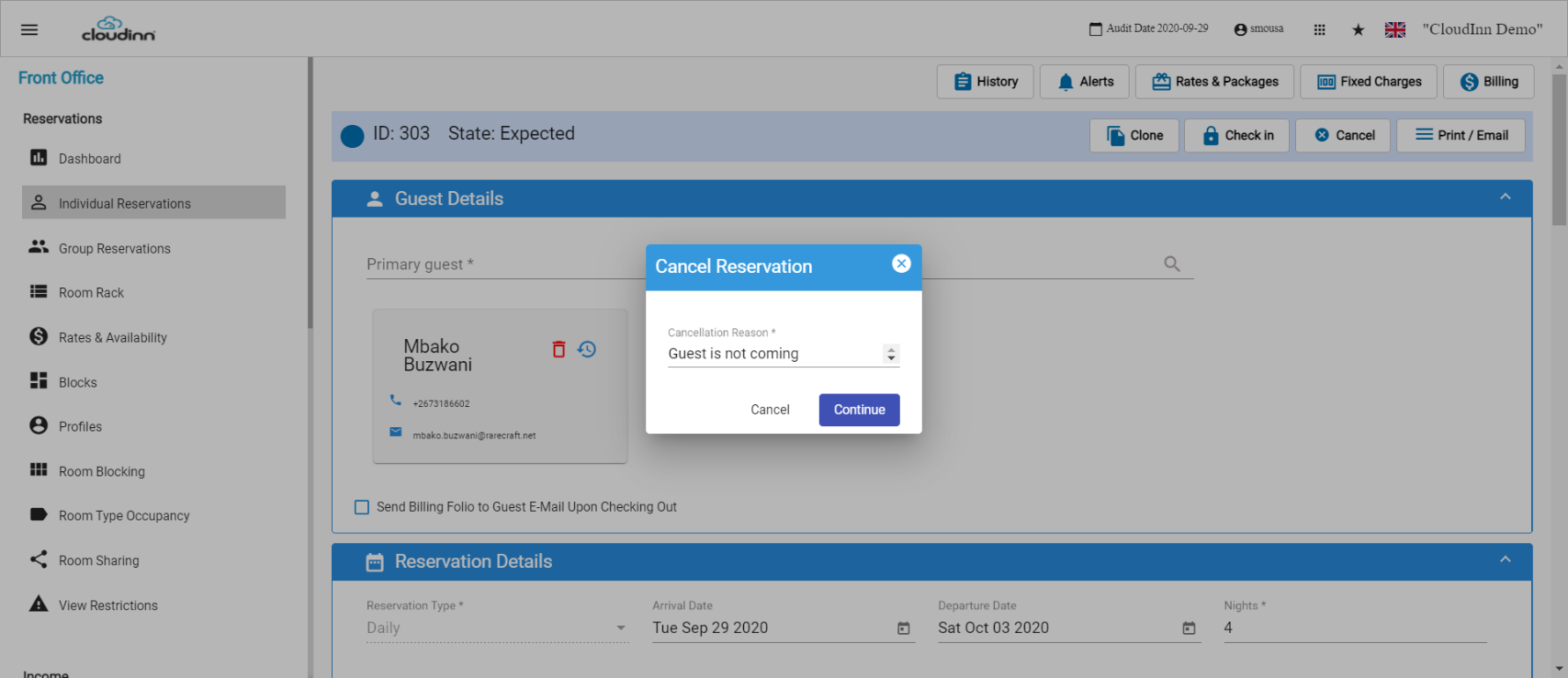The width and height of the screenshot is (1568, 678).
Task: Open the guest history clock icon
Action: (x=587, y=349)
